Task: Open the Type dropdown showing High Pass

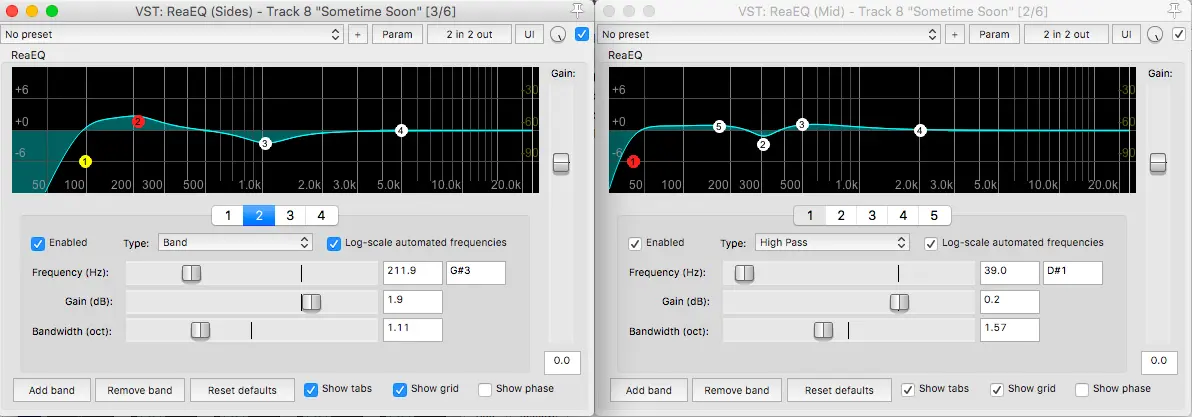Action: click(830, 243)
